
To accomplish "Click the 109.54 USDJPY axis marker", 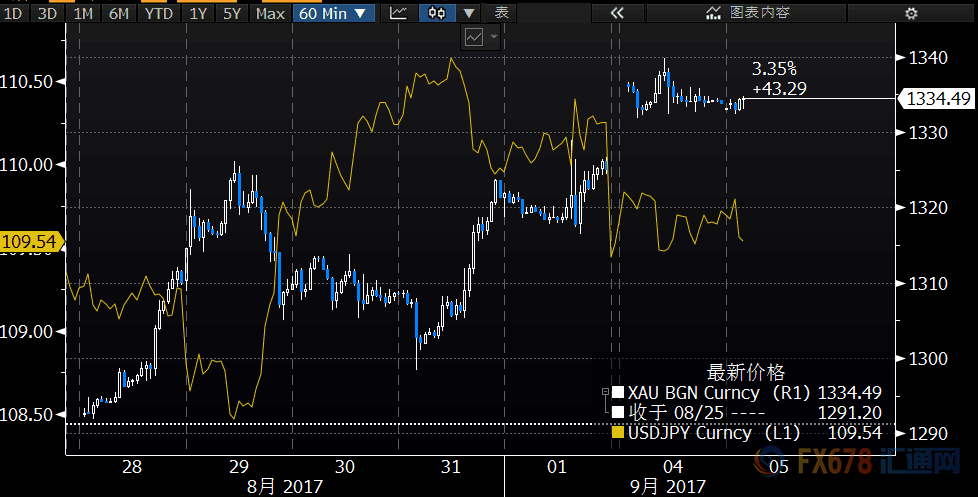I will click(x=30, y=241).
